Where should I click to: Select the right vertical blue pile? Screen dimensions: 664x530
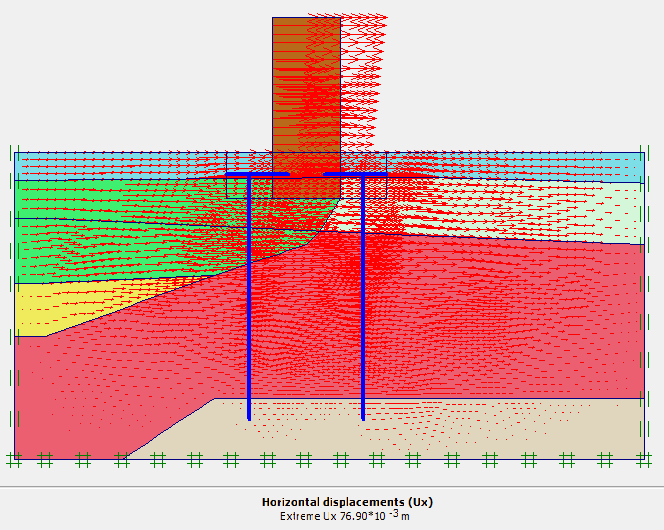(x=363, y=300)
